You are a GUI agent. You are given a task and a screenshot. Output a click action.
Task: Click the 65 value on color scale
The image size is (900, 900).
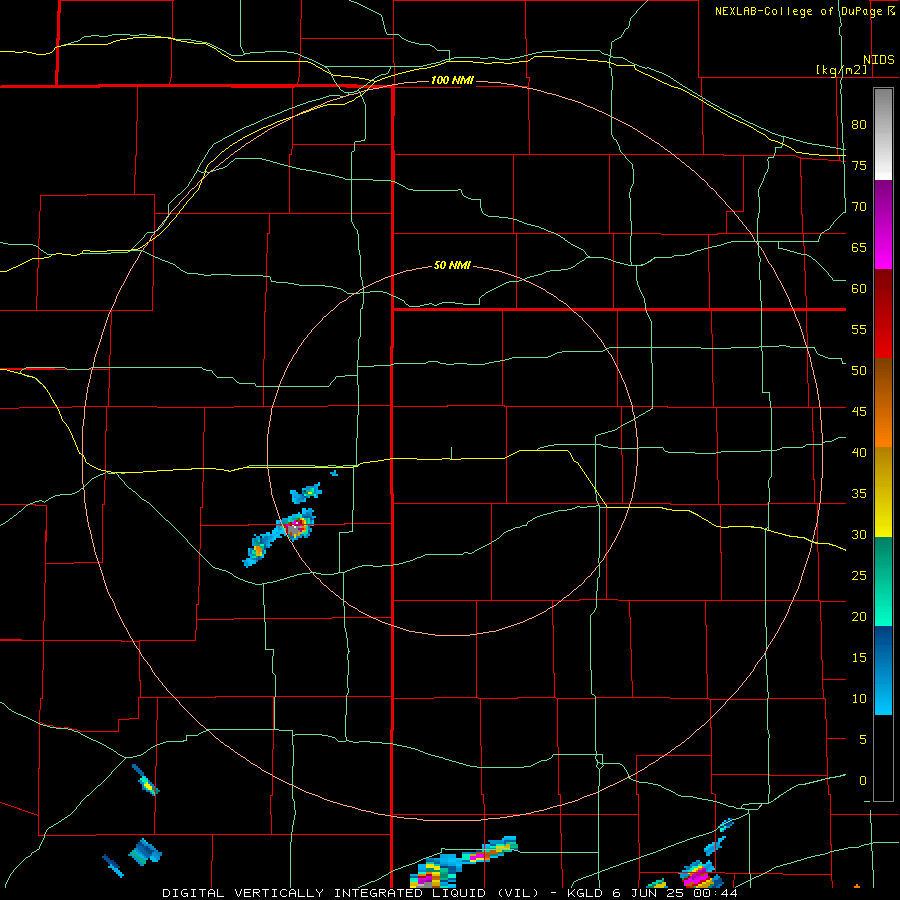859,247
